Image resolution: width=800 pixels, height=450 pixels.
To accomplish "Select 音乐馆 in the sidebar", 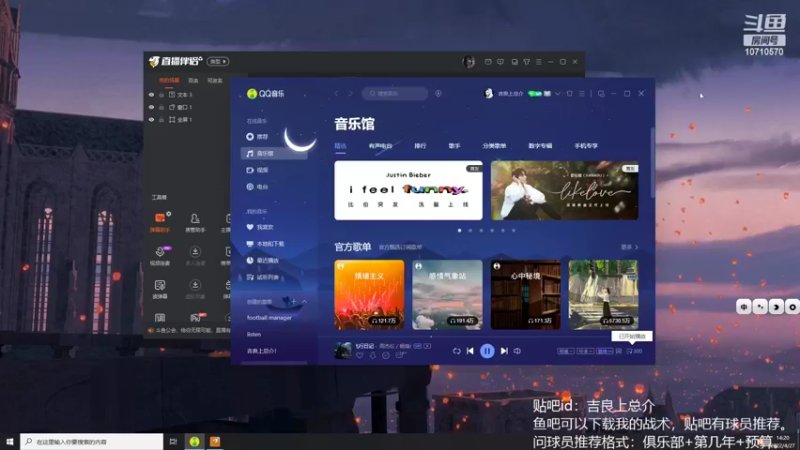I will pos(274,153).
